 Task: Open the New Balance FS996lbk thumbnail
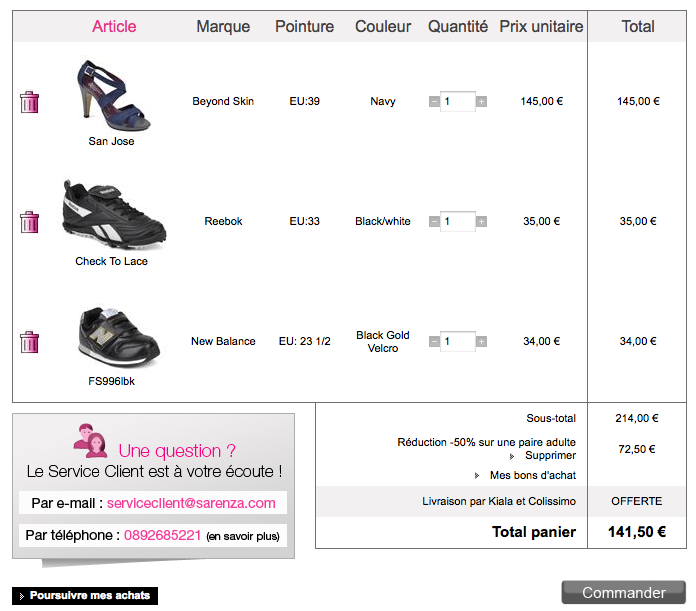(119, 337)
